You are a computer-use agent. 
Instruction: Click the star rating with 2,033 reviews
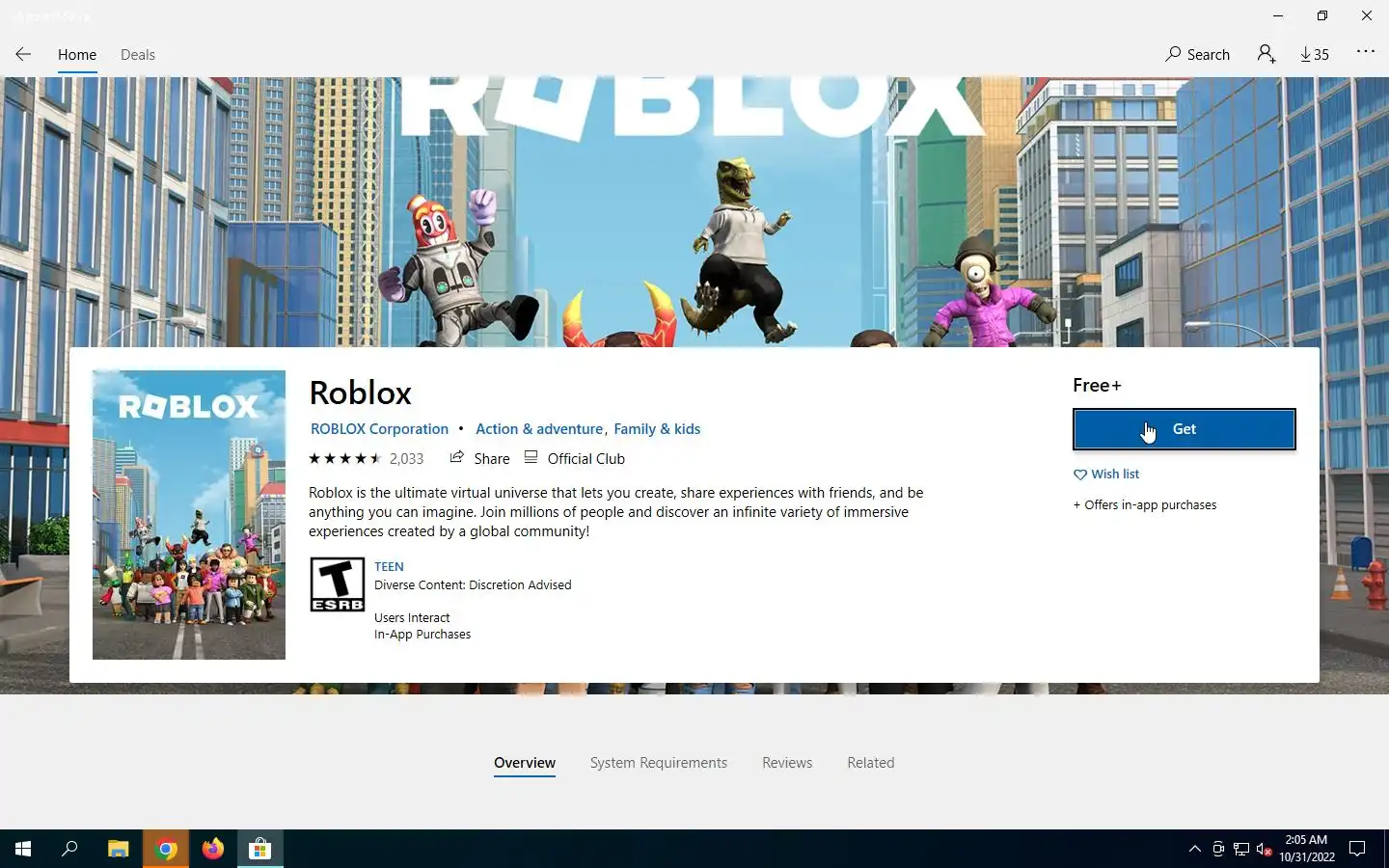pyautogui.click(x=366, y=459)
